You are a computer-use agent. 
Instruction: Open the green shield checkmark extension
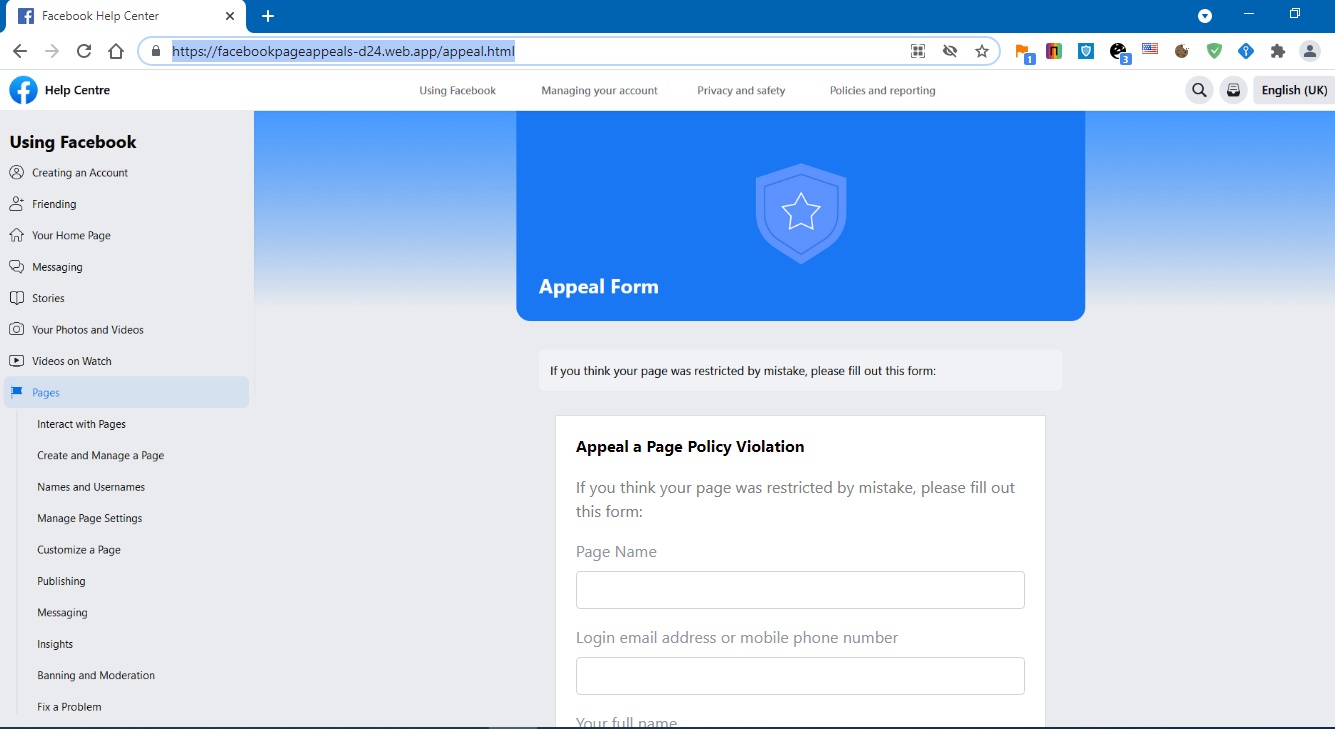pos(1214,51)
